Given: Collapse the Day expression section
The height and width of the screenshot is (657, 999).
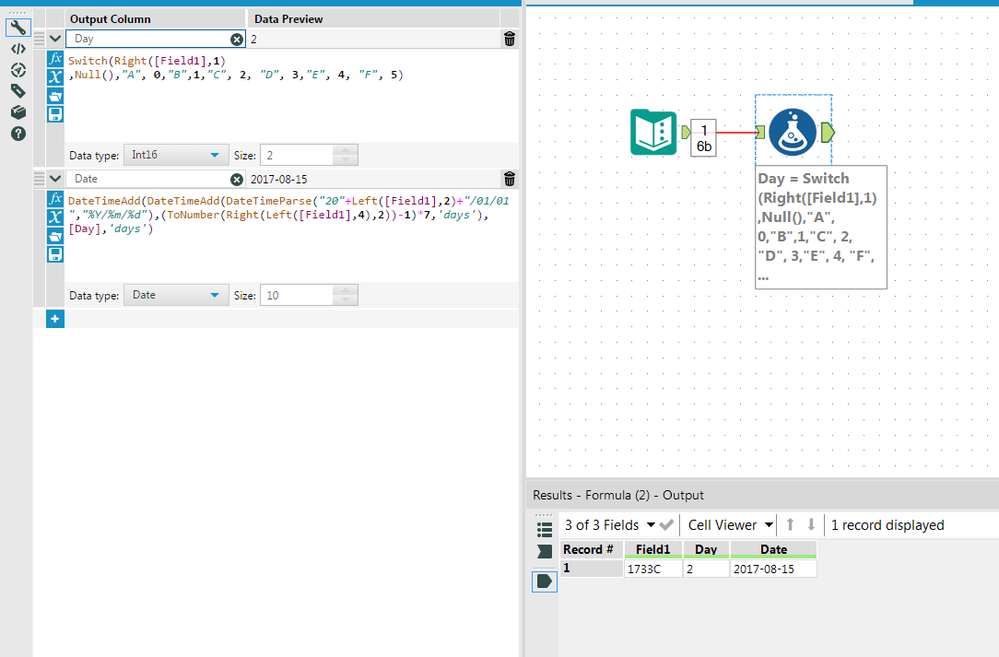Looking at the screenshot, I should (55, 39).
